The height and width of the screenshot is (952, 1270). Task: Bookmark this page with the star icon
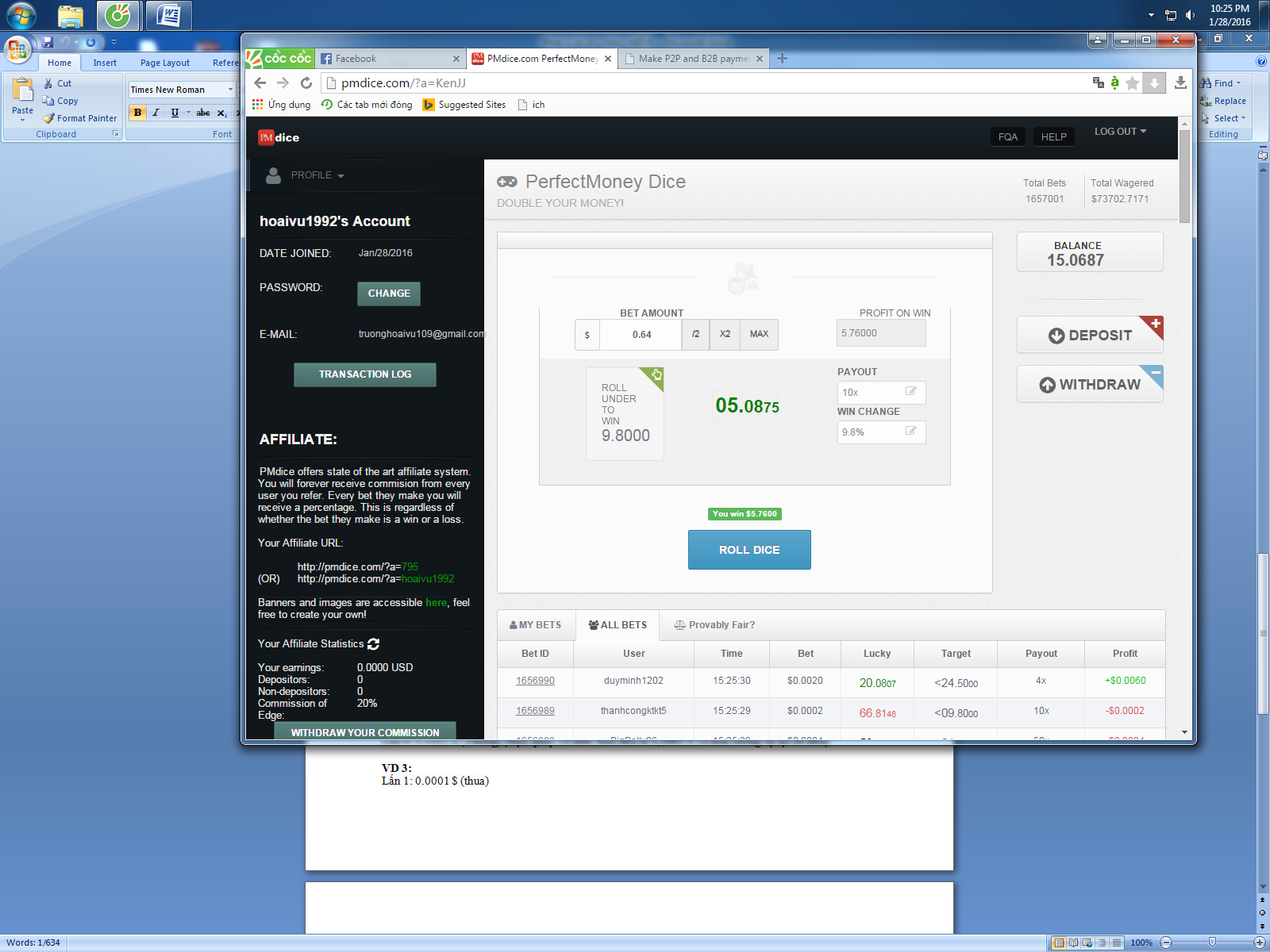(1133, 83)
